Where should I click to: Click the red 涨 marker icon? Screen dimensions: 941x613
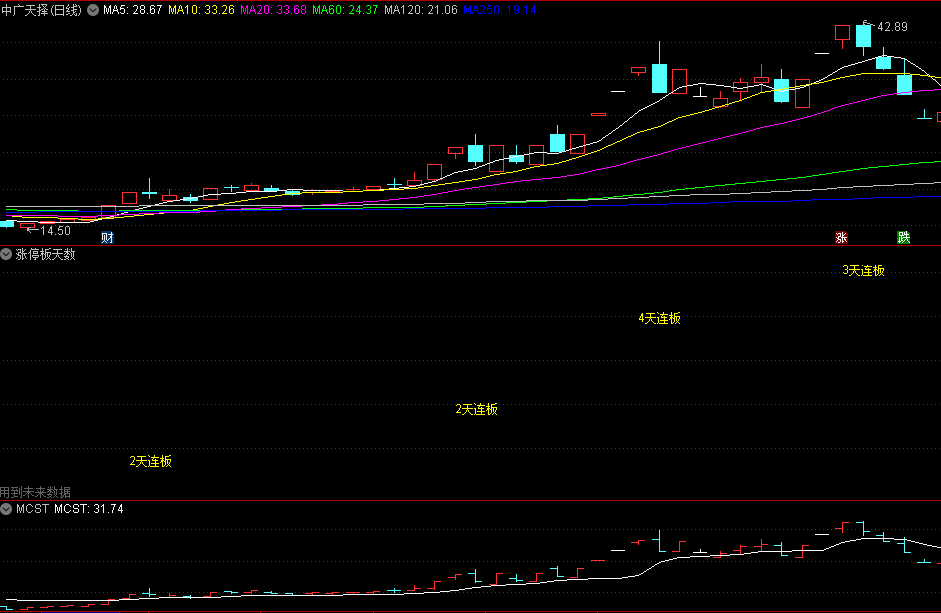(x=841, y=238)
